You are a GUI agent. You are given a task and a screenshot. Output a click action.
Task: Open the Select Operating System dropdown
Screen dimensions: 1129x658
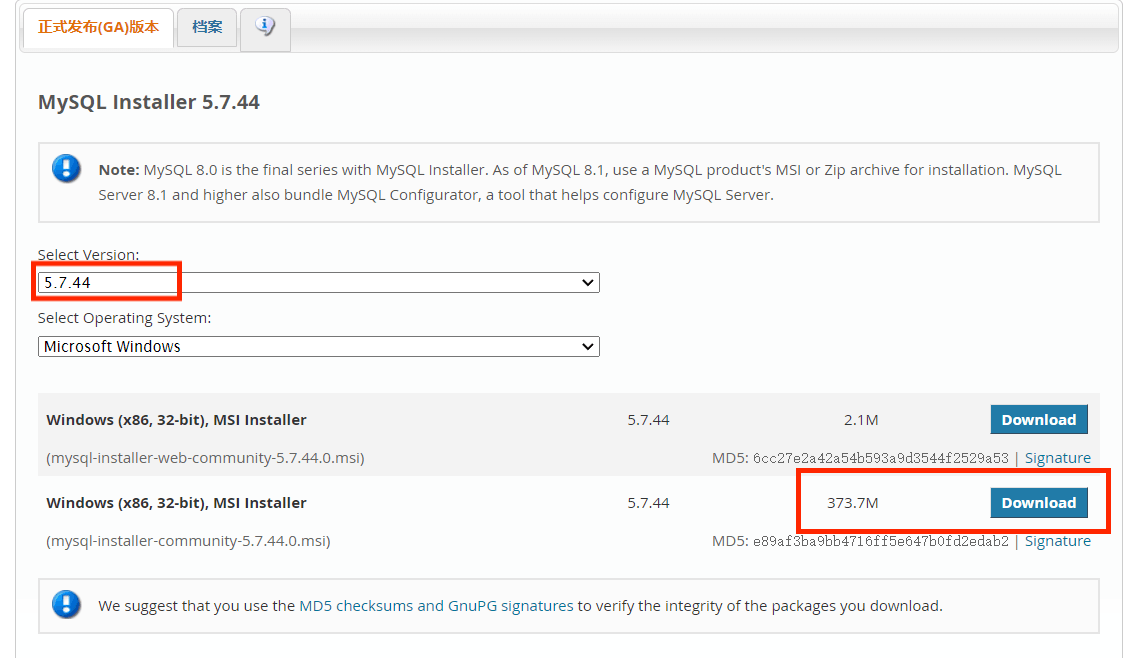click(x=318, y=346)
